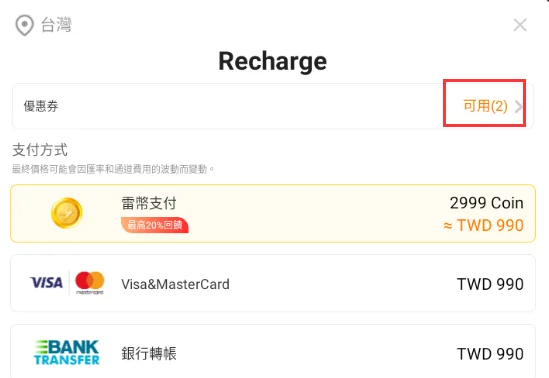Viewport: 549px width, 378px height.
Task: Click the location pin icon
Action: [25, 25]
